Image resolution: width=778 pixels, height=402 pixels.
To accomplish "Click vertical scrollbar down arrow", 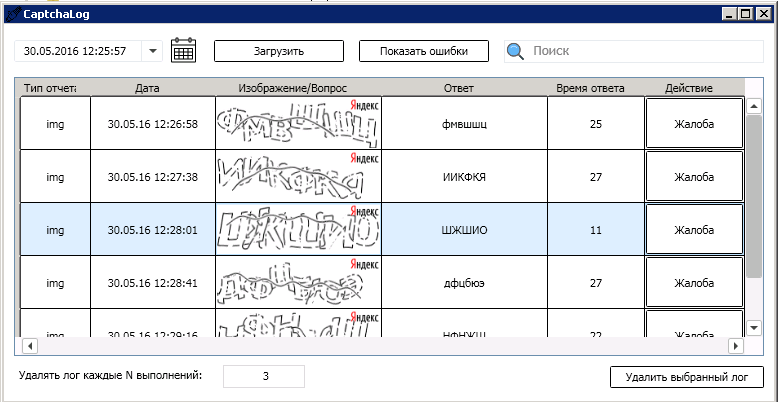I will (754, 328).
